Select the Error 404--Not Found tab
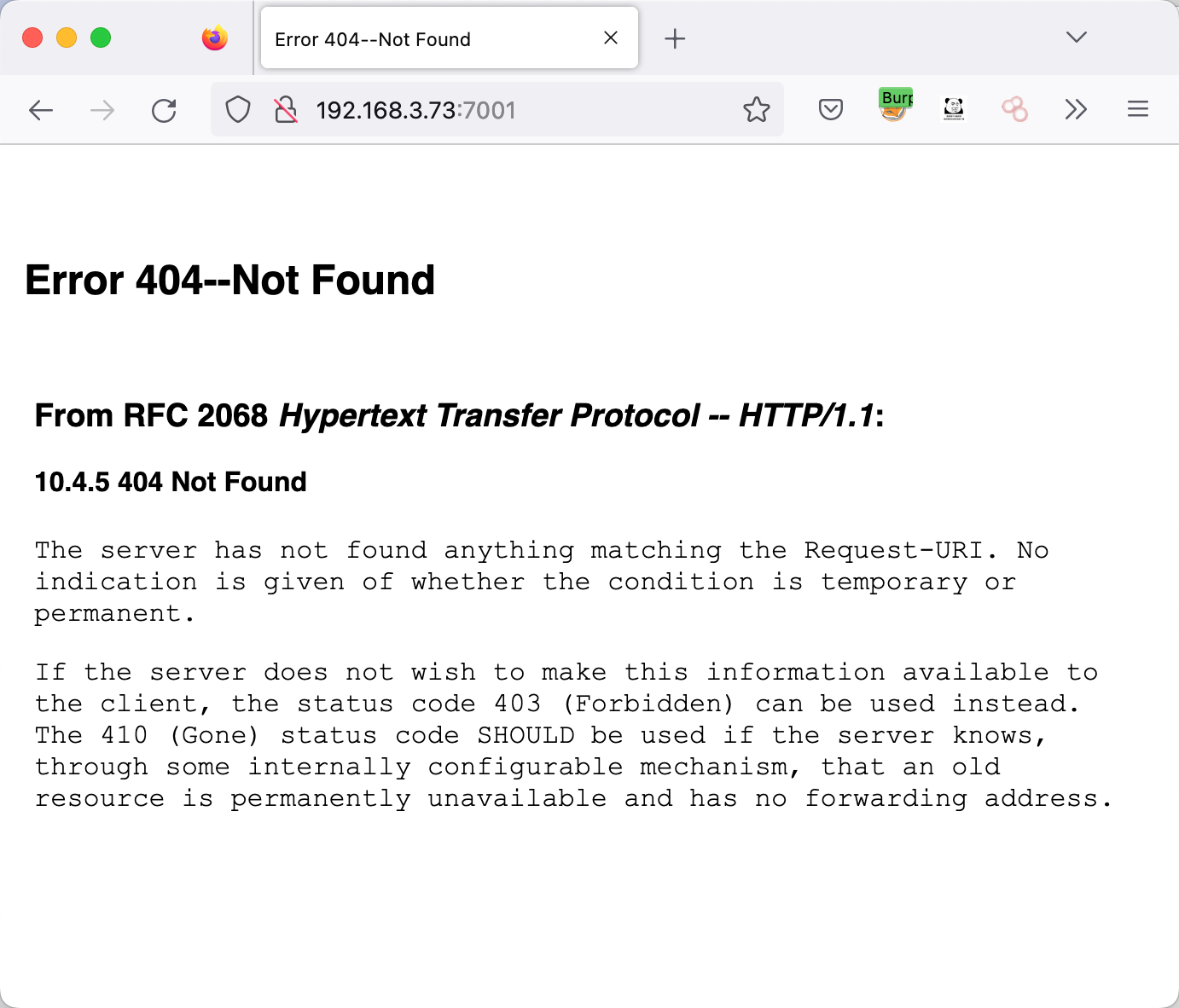The image size is (1179, 1008). tap(427, 39)
